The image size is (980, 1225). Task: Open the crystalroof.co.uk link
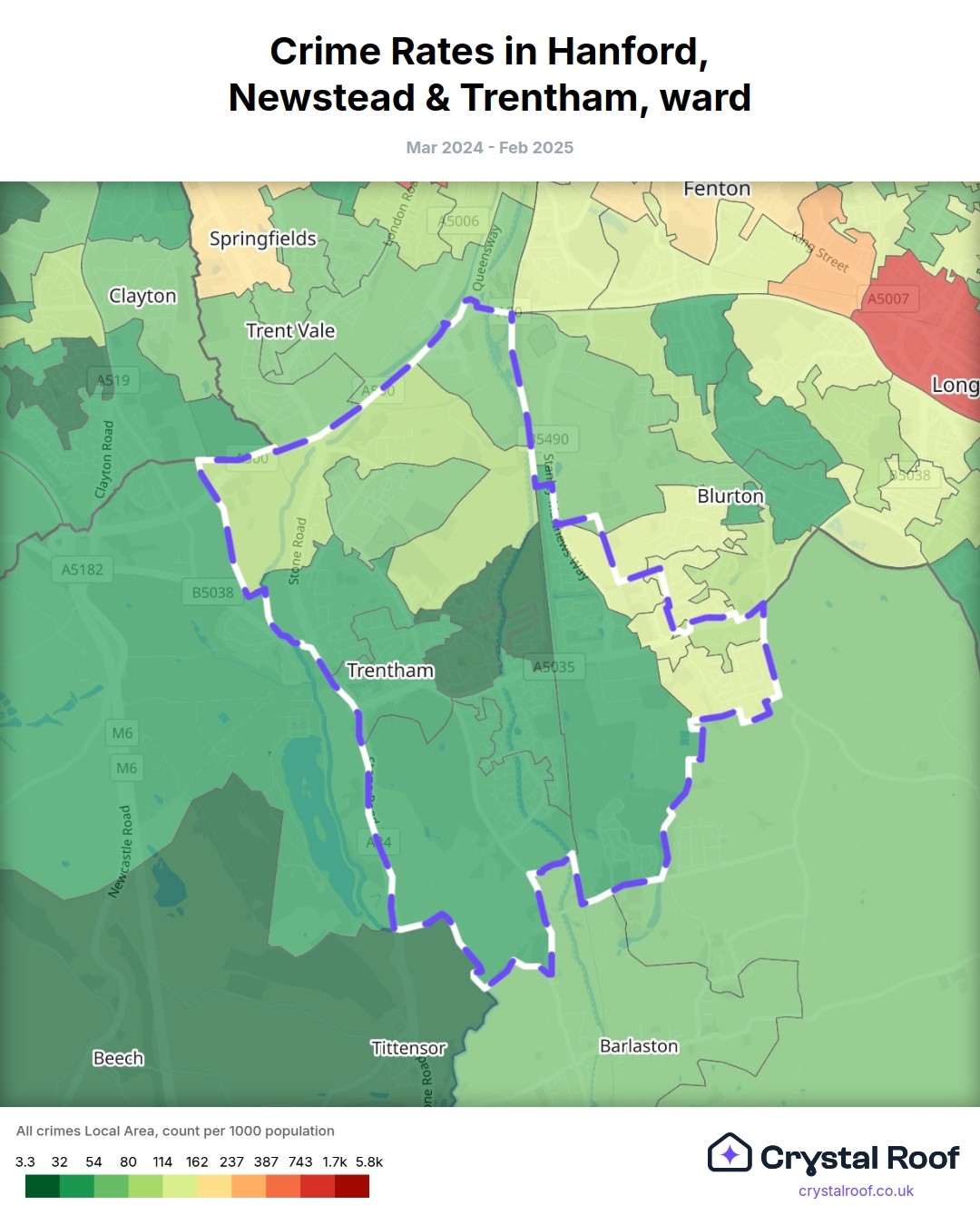point(856,1191)
